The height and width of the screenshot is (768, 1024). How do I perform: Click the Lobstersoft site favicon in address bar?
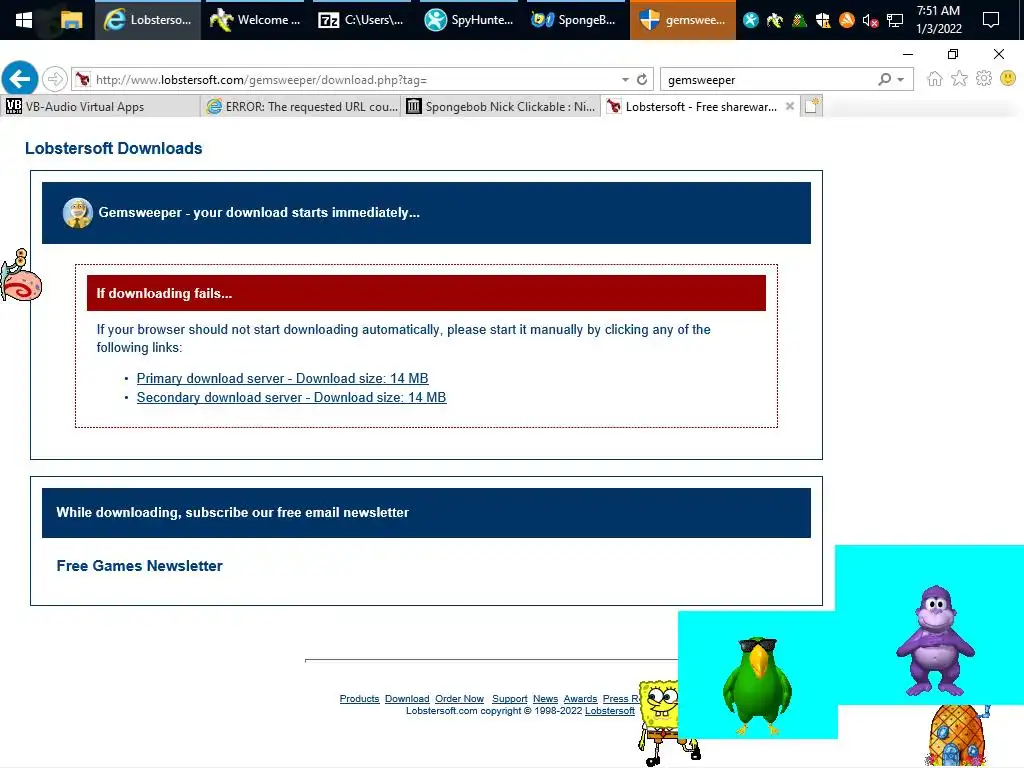83,80
